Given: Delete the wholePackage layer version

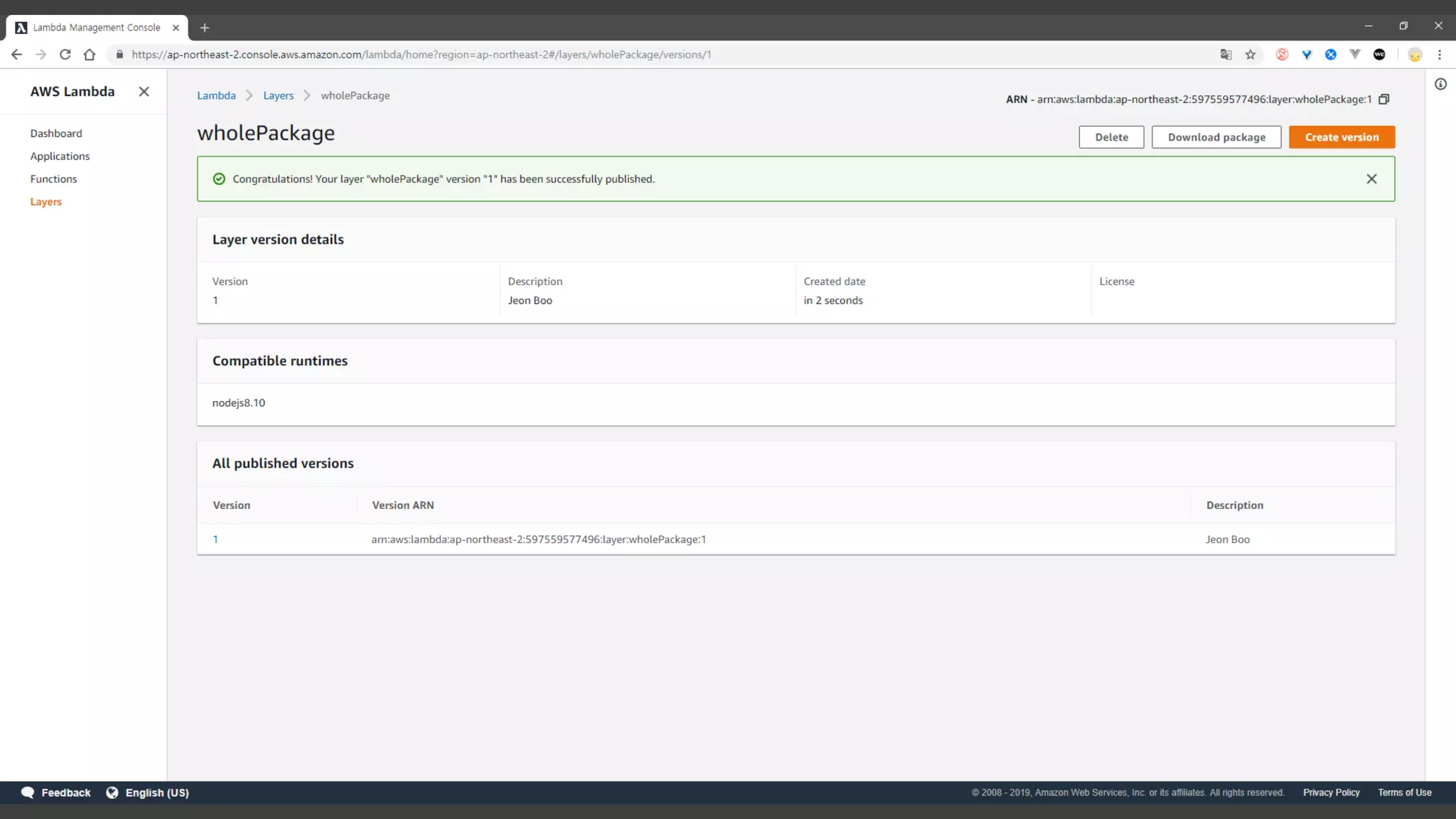Looking at the screenshot, I should [x=1111, y=137].
